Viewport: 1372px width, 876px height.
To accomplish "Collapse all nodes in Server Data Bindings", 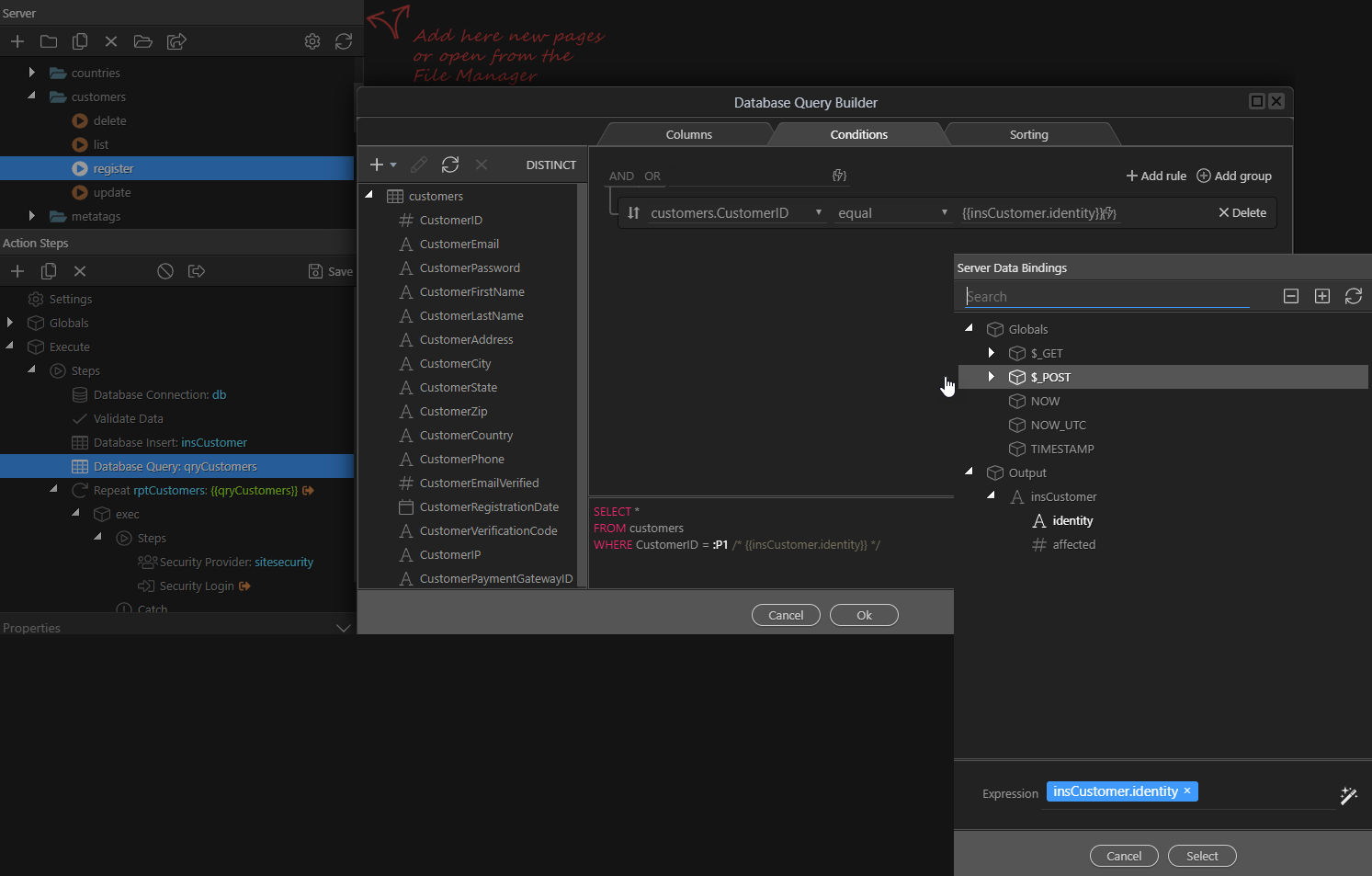I will click(x=1291, y=296).
